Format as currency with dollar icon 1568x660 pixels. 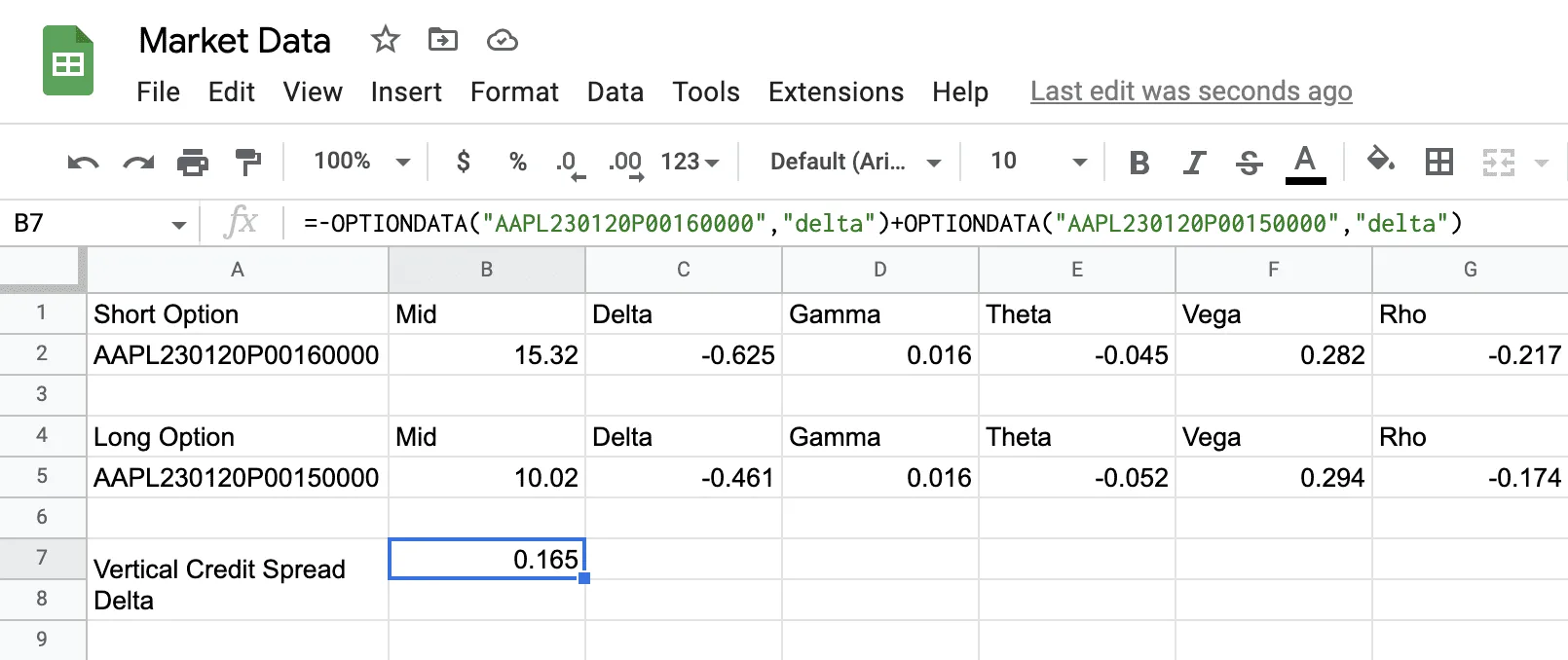click(x=464, y=162)
